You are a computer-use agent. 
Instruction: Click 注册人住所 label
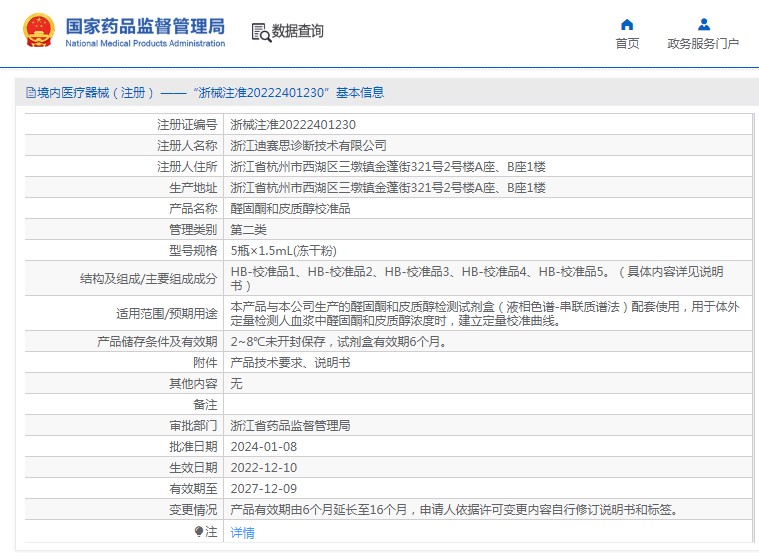(187, 167)
